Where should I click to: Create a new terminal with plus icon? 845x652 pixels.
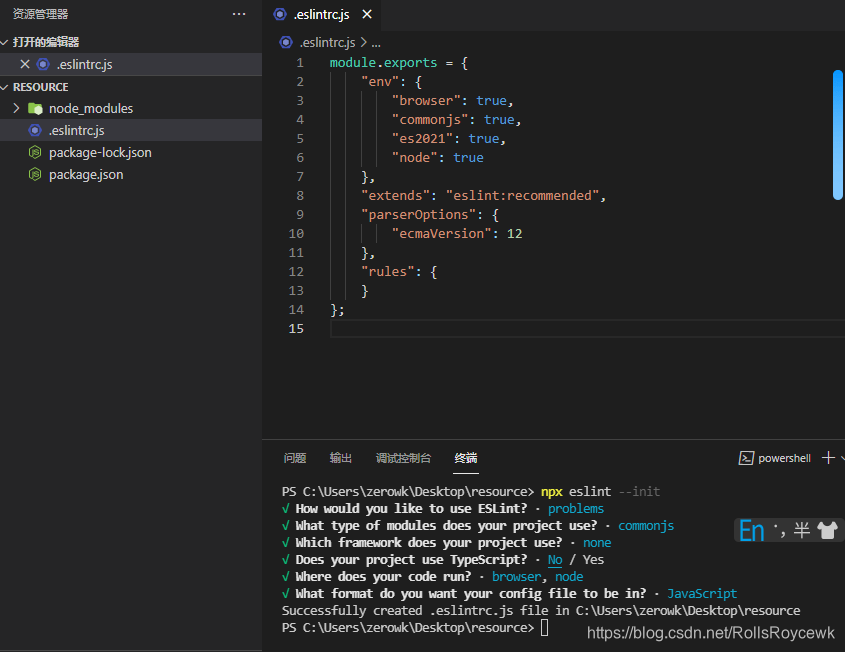pyautogui.click(x=828, y=458)
